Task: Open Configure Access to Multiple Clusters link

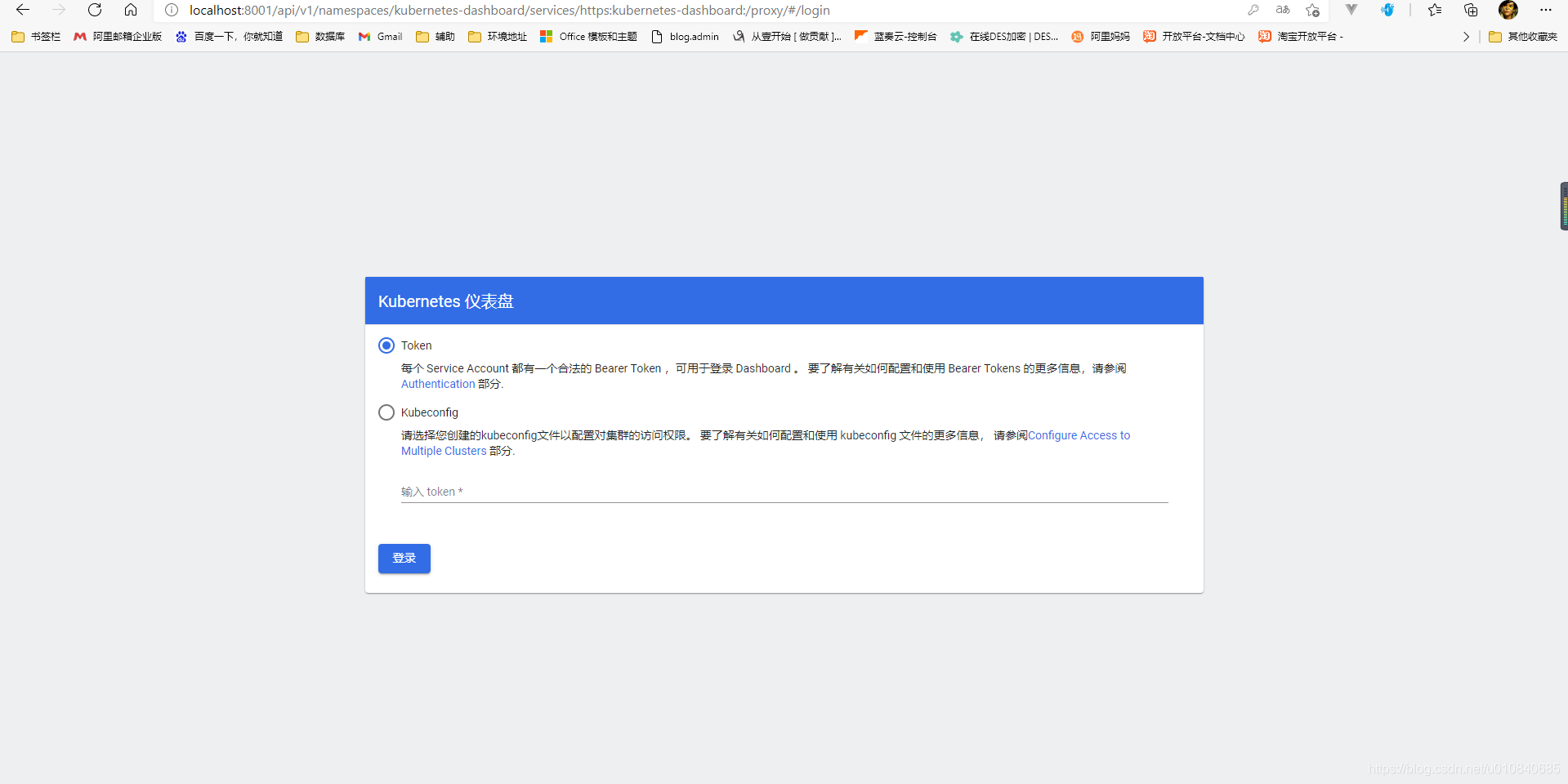Action: (x=1079, y=435)
